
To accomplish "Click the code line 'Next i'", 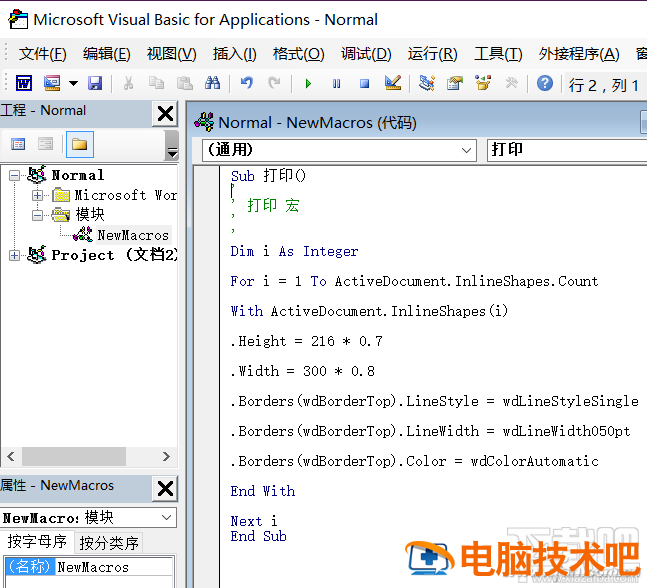I will click(x=254, y=521).
